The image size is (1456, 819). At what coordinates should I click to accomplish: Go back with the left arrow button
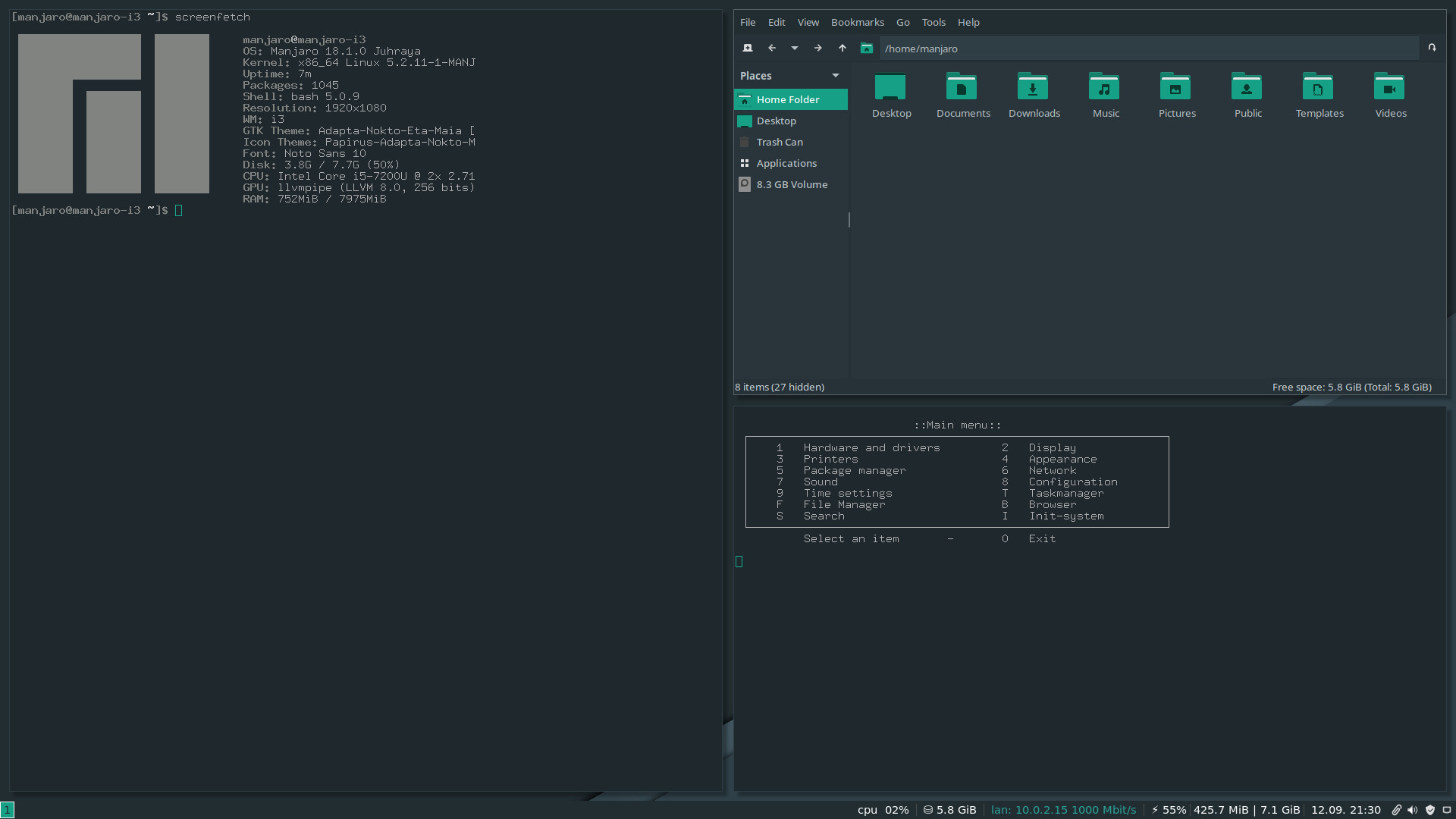click(772, 48)
